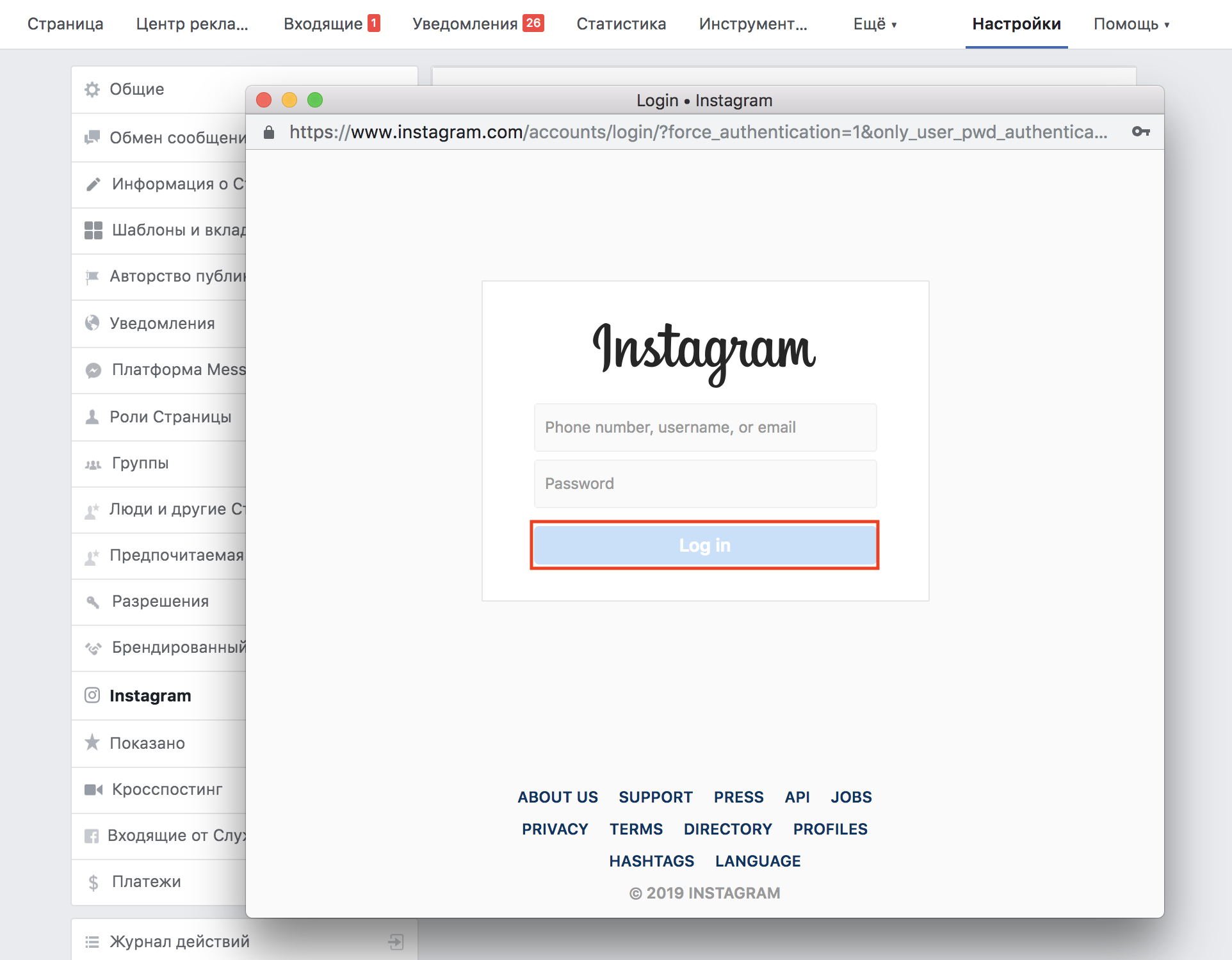The image size is (1232, 960).
Task: Focus the Phone number, username, or email field
Action: [705, 428]
